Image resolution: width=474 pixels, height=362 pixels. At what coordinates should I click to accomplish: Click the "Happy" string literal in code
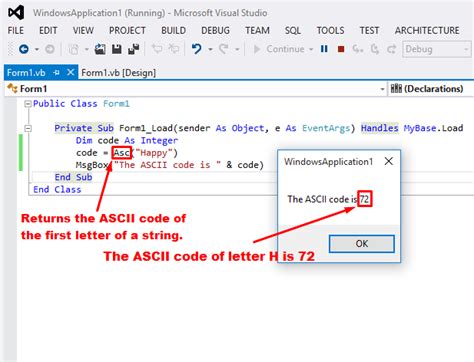coord(154,153)
